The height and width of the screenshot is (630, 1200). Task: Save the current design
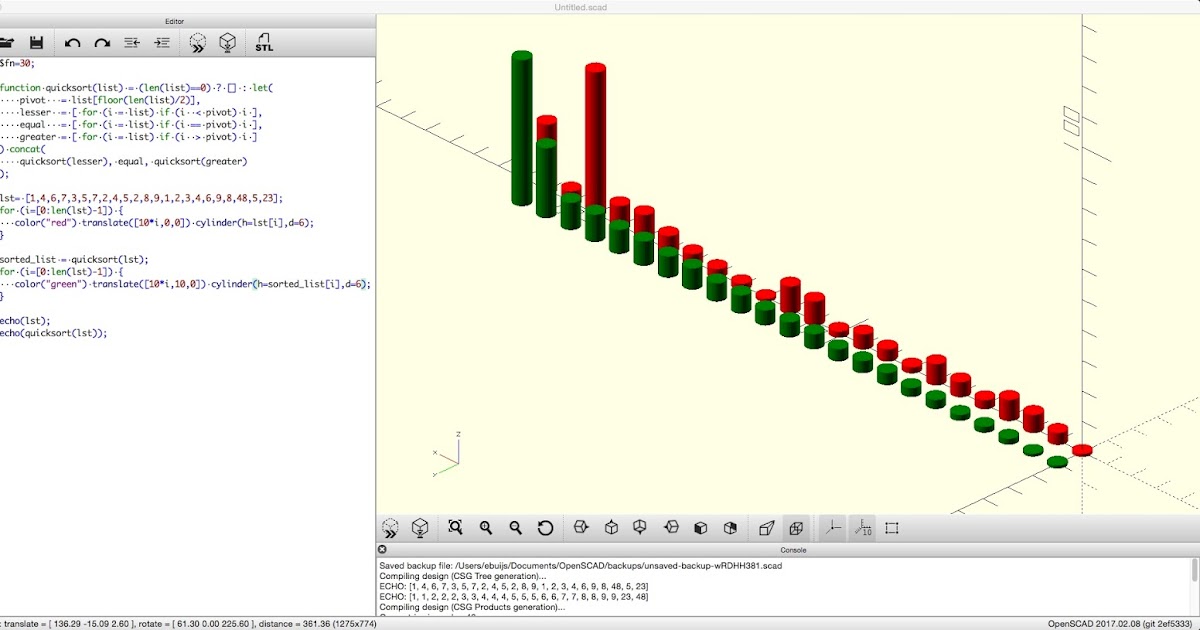coord(38,42)
